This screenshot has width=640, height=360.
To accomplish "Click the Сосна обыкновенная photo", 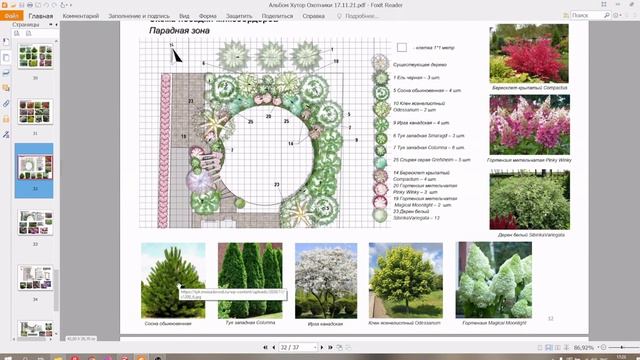I will (x=173, y=280).
